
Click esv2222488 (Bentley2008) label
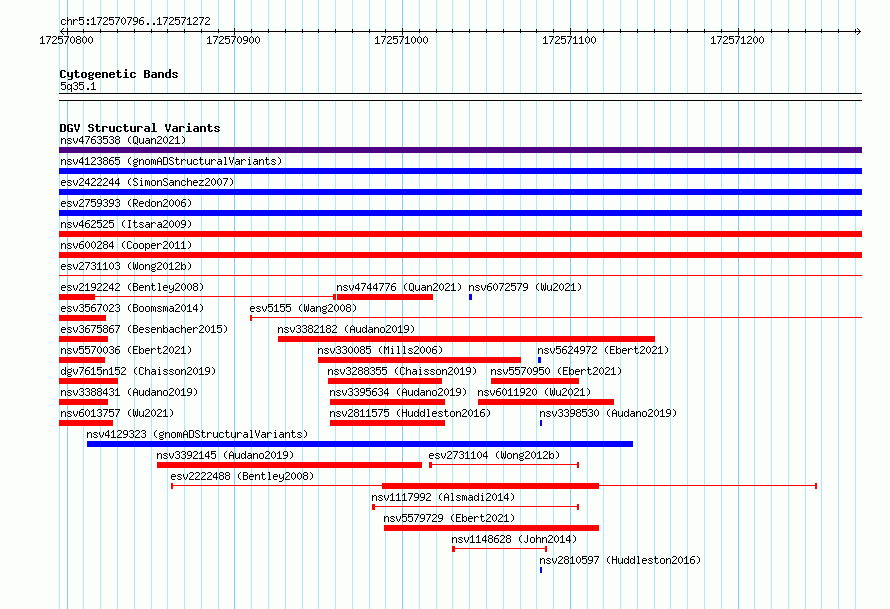click(x=242, y=476)
